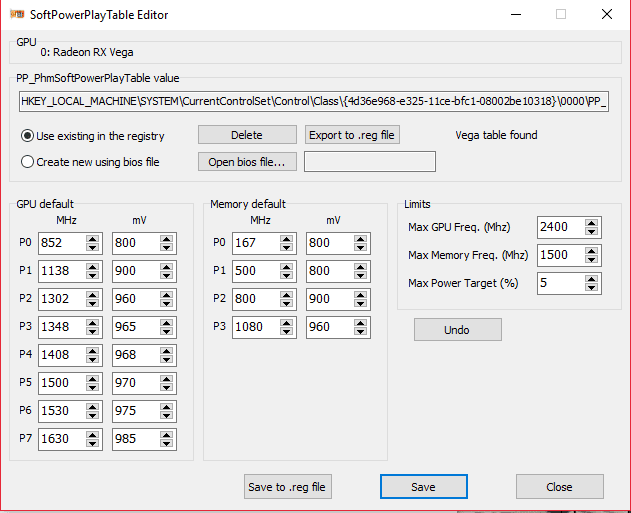Increase GPU P0 MHz with up arrow
The image size is (631, 513).
93,239
